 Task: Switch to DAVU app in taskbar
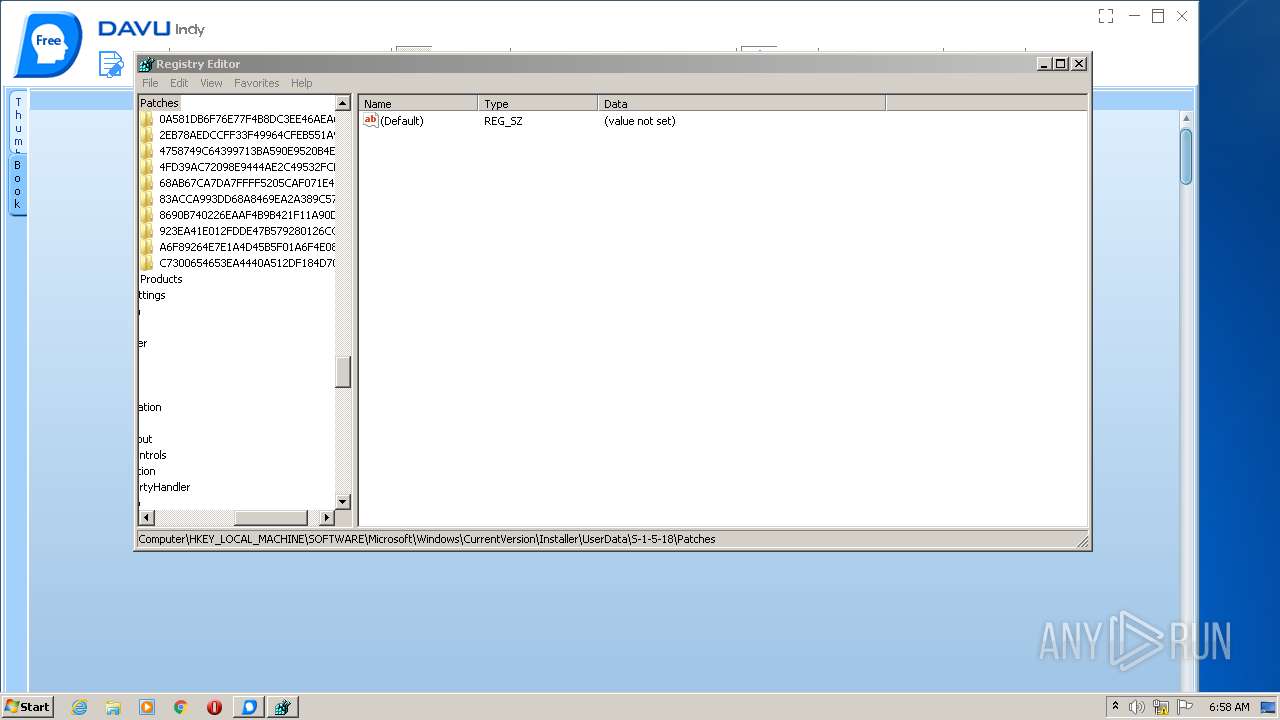[249, 707]
